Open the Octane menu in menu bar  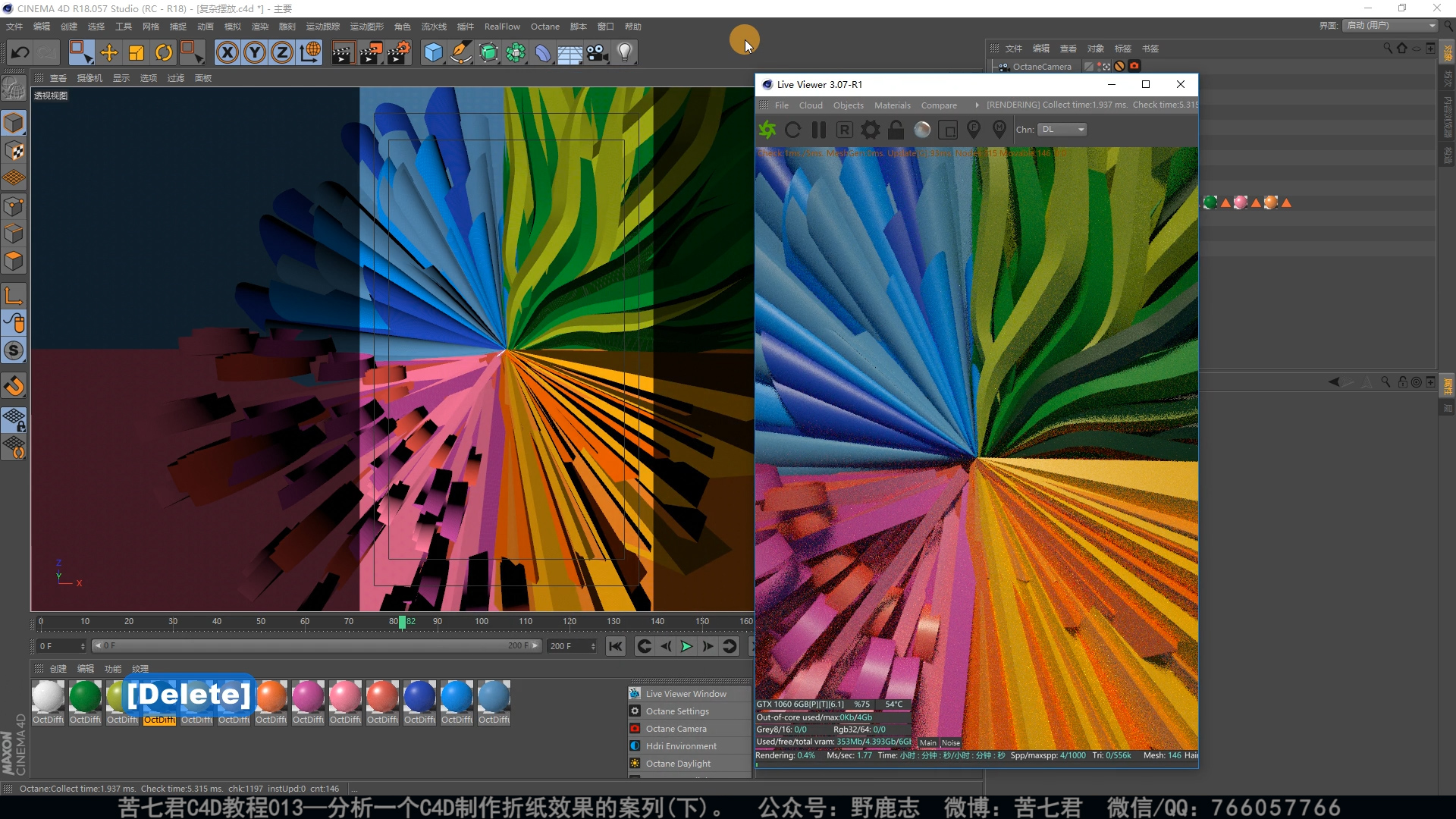pos(544,27)
